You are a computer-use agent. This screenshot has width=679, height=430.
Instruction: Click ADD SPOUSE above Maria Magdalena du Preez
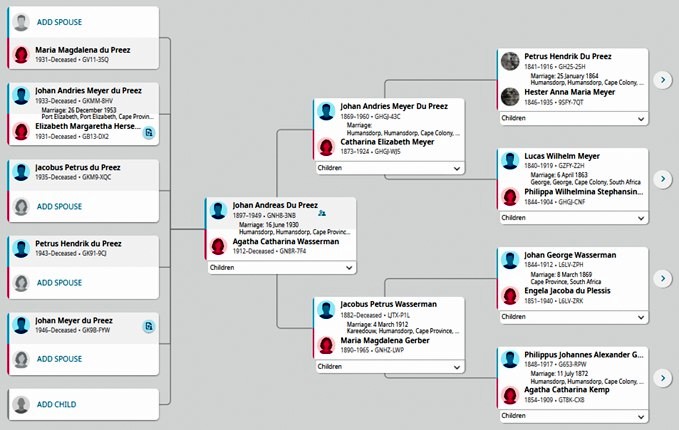click(59, 22)
